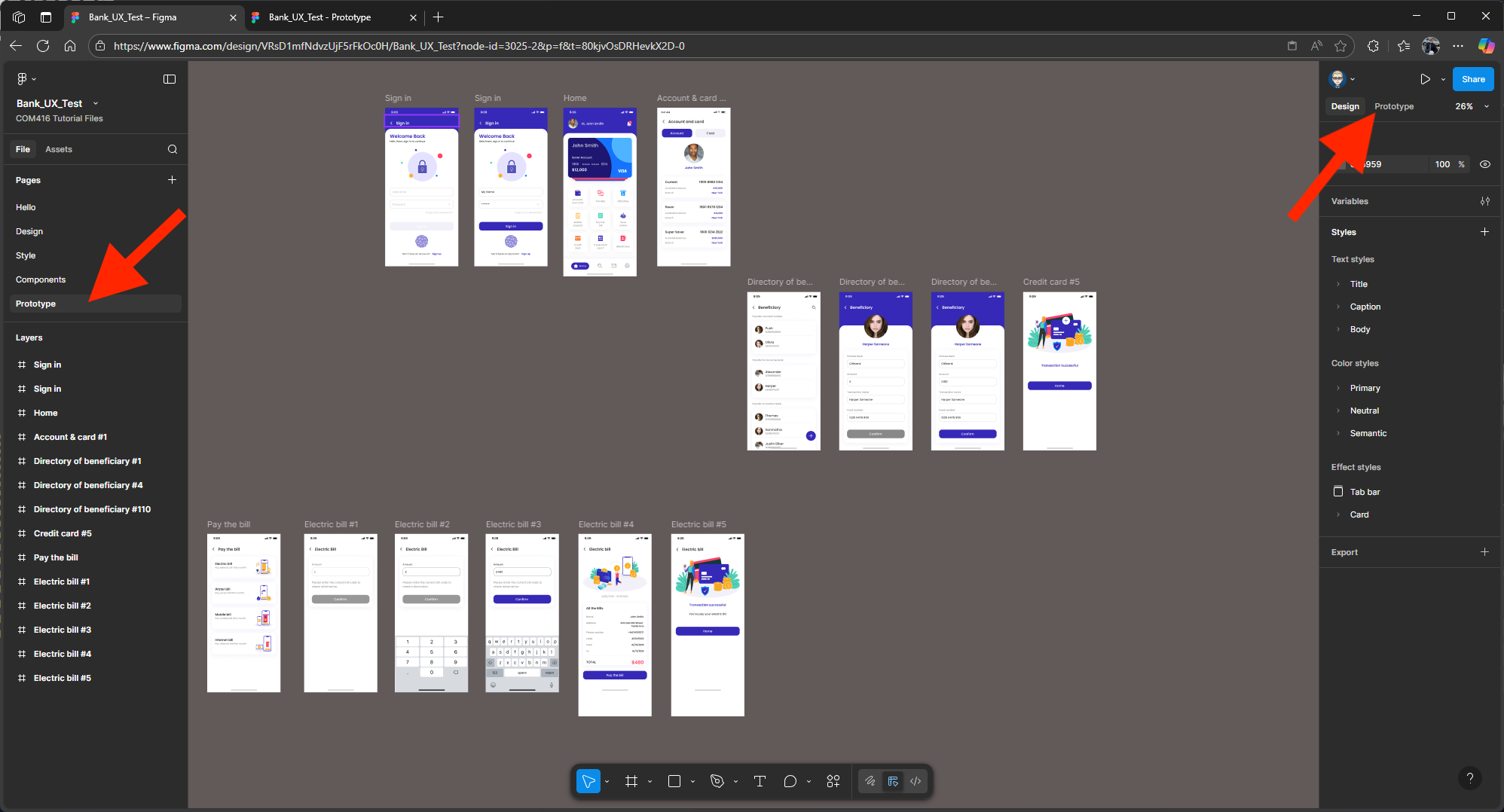Viewport: 1504px width, 812px height.
Task: Choose the Text tool
Action: (760, 781)
